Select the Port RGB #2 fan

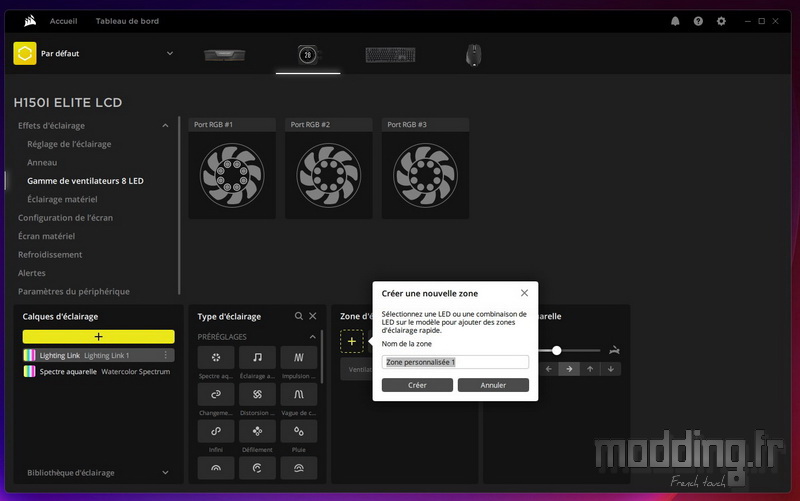[329, 175]
